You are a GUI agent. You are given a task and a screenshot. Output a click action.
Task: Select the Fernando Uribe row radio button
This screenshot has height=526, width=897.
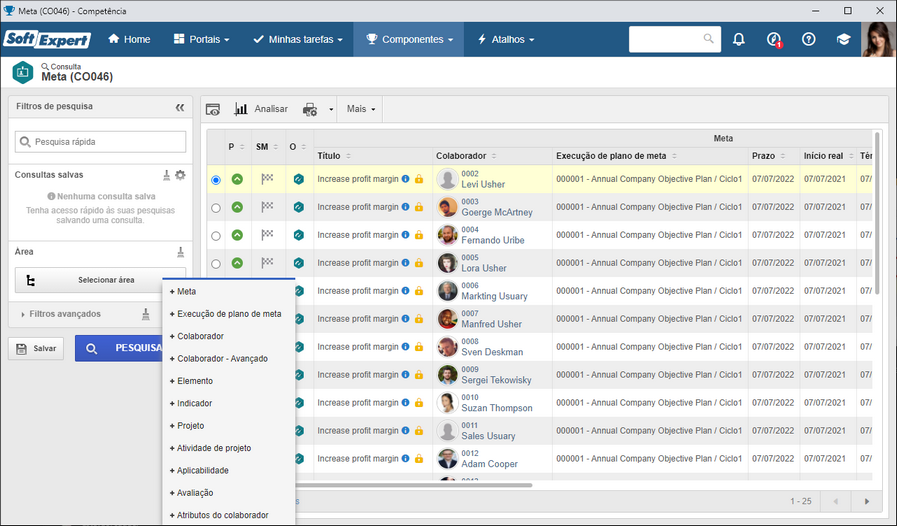[216, 236]
